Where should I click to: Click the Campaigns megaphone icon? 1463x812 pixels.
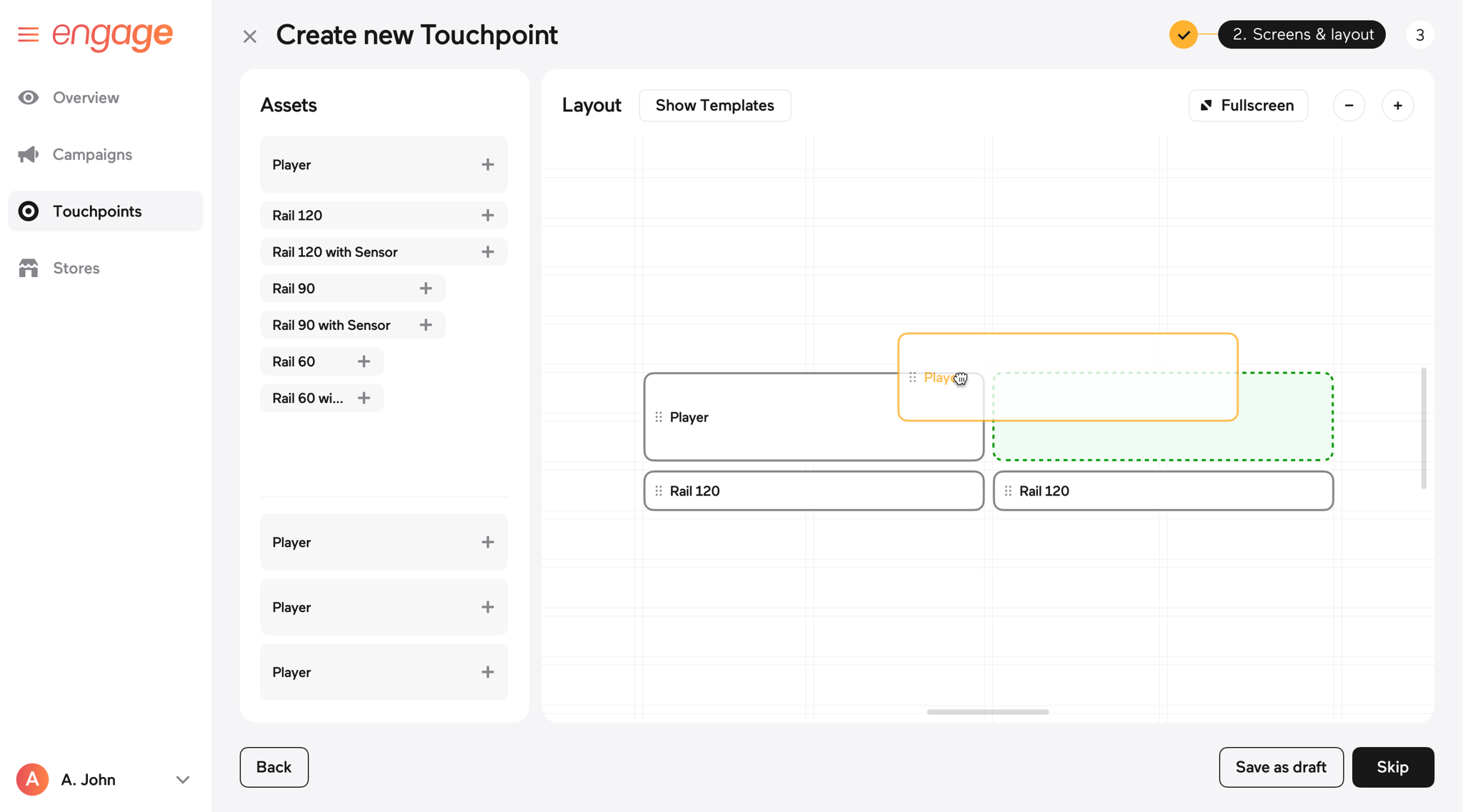29,154
